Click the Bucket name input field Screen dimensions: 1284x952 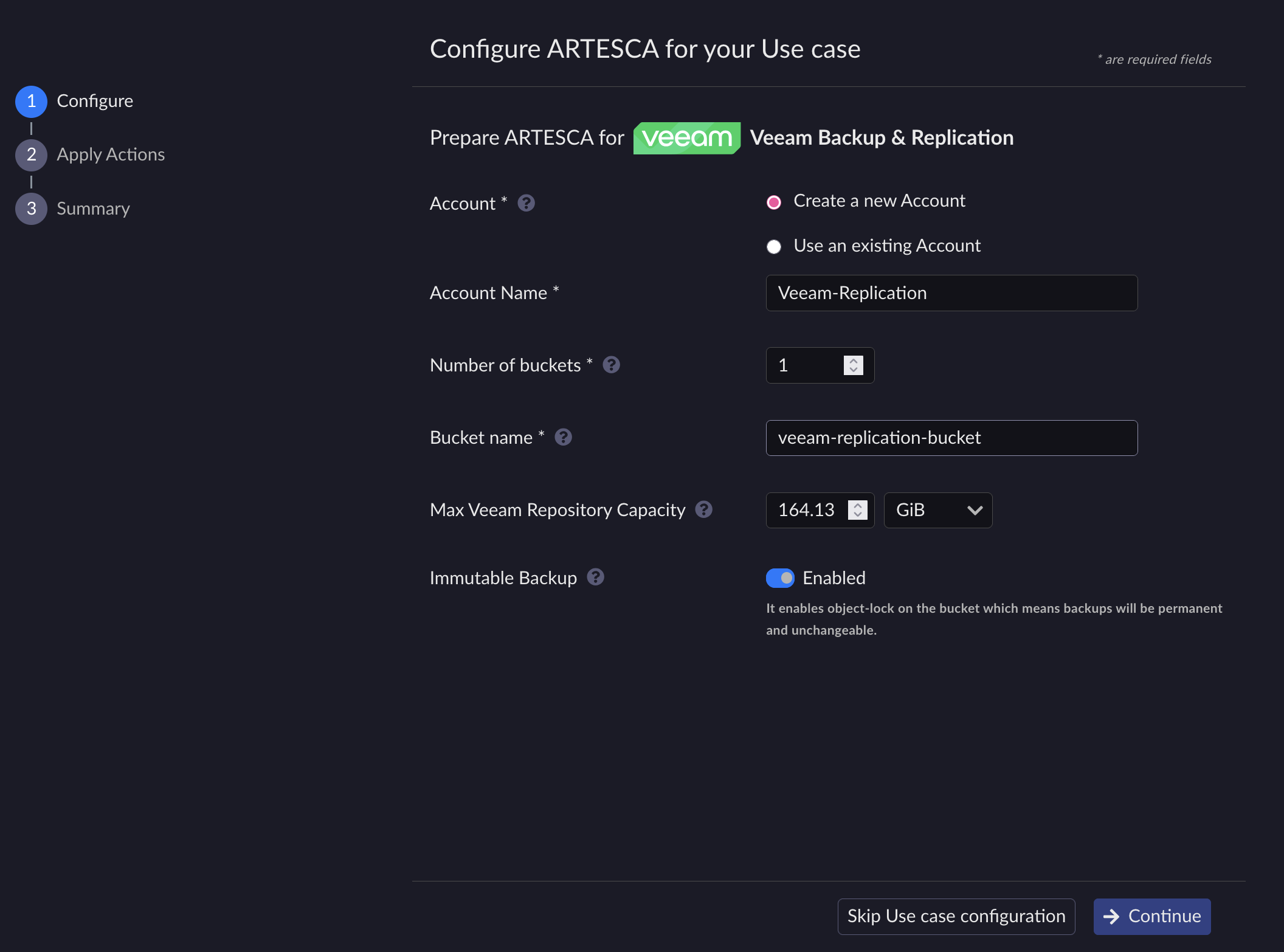[951, 438]
